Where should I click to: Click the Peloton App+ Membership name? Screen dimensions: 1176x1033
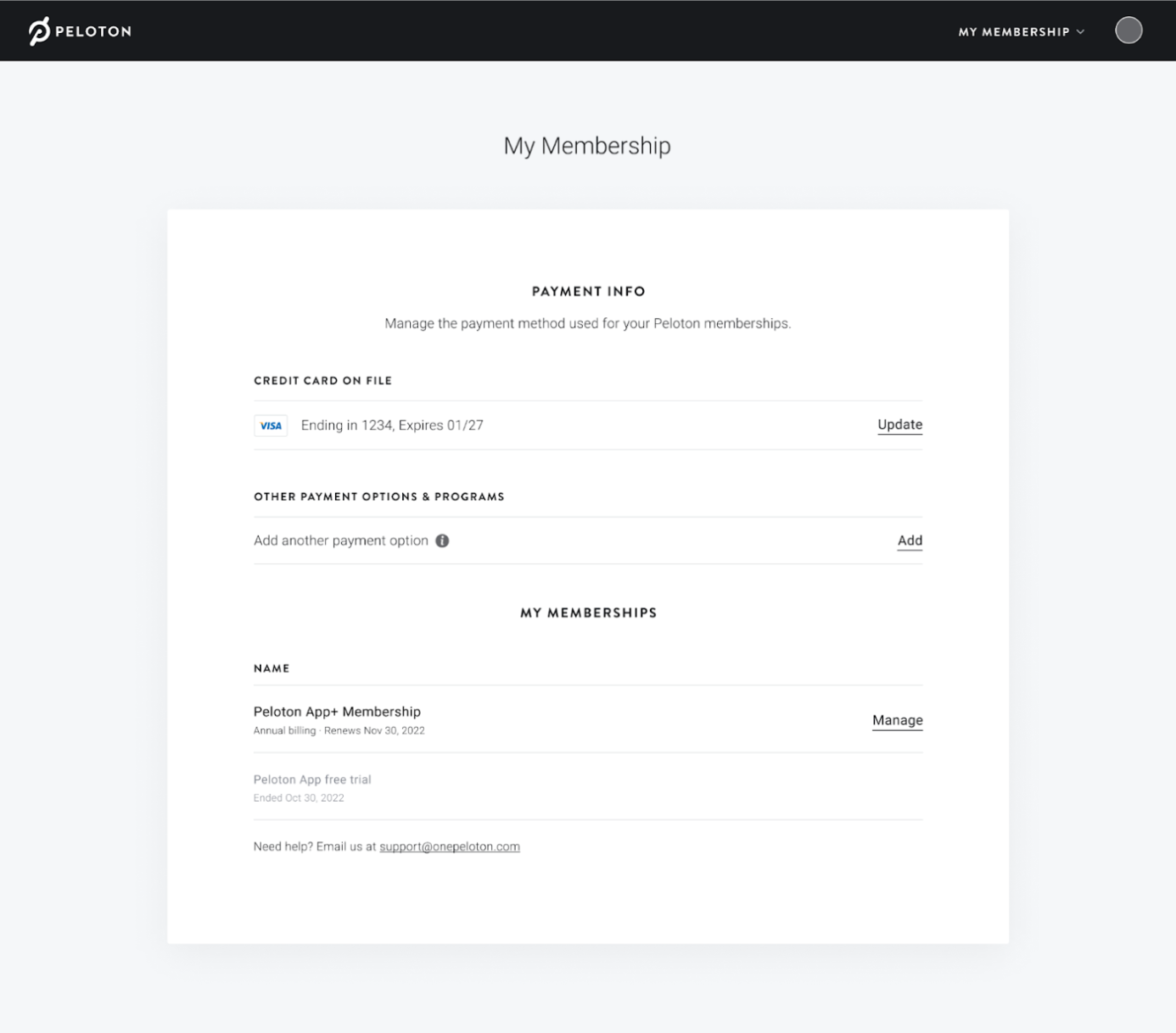point(337,712)
